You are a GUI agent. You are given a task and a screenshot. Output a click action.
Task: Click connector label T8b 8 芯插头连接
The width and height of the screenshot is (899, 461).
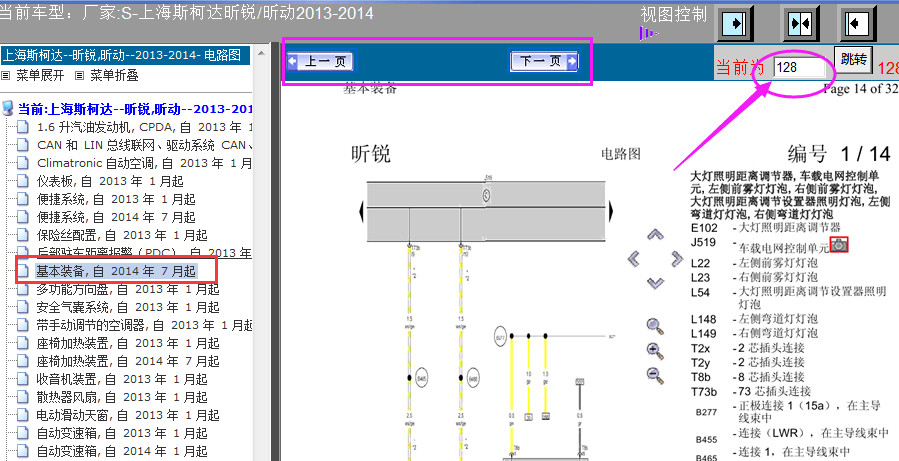tap(748, 377)
